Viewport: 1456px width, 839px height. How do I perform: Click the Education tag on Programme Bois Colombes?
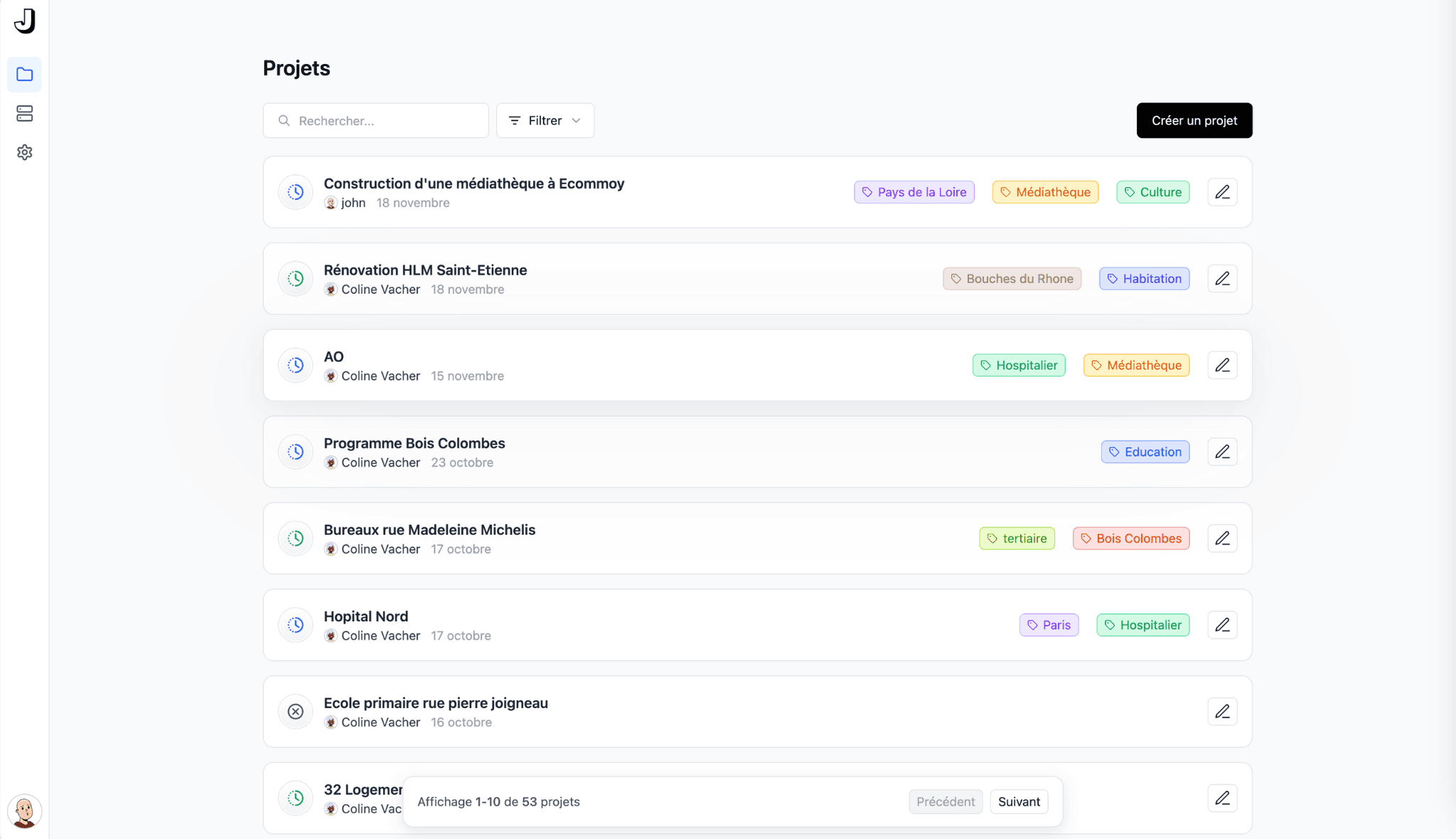[x=1145, y=452]
